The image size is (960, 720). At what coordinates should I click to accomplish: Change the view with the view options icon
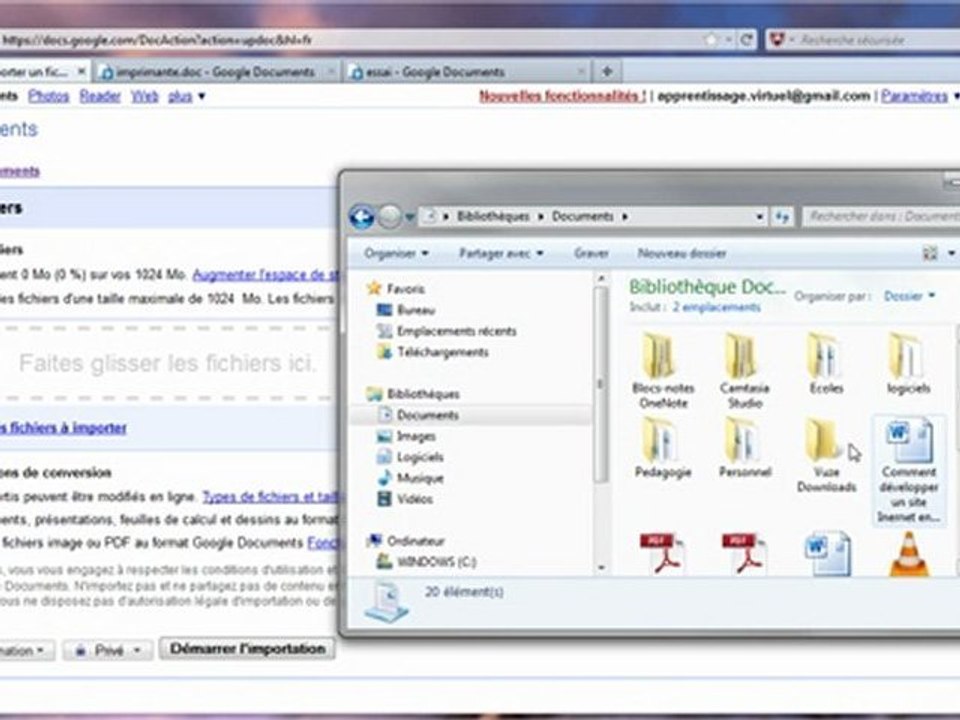coord(929,253)
